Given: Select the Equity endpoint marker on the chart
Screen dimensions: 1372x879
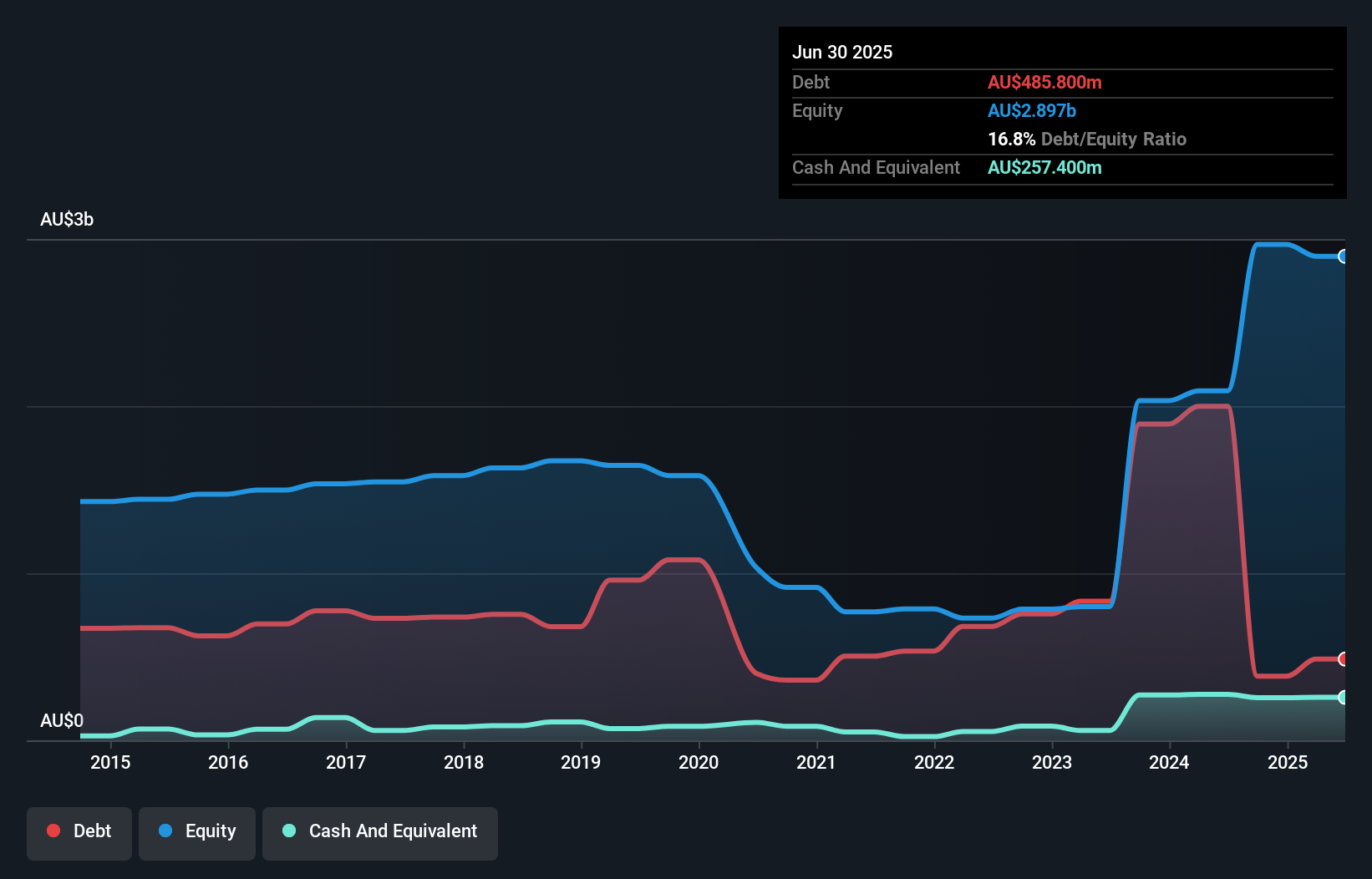Looking at the screenshot, I should pyautogui.click(x=1343, y=257).
